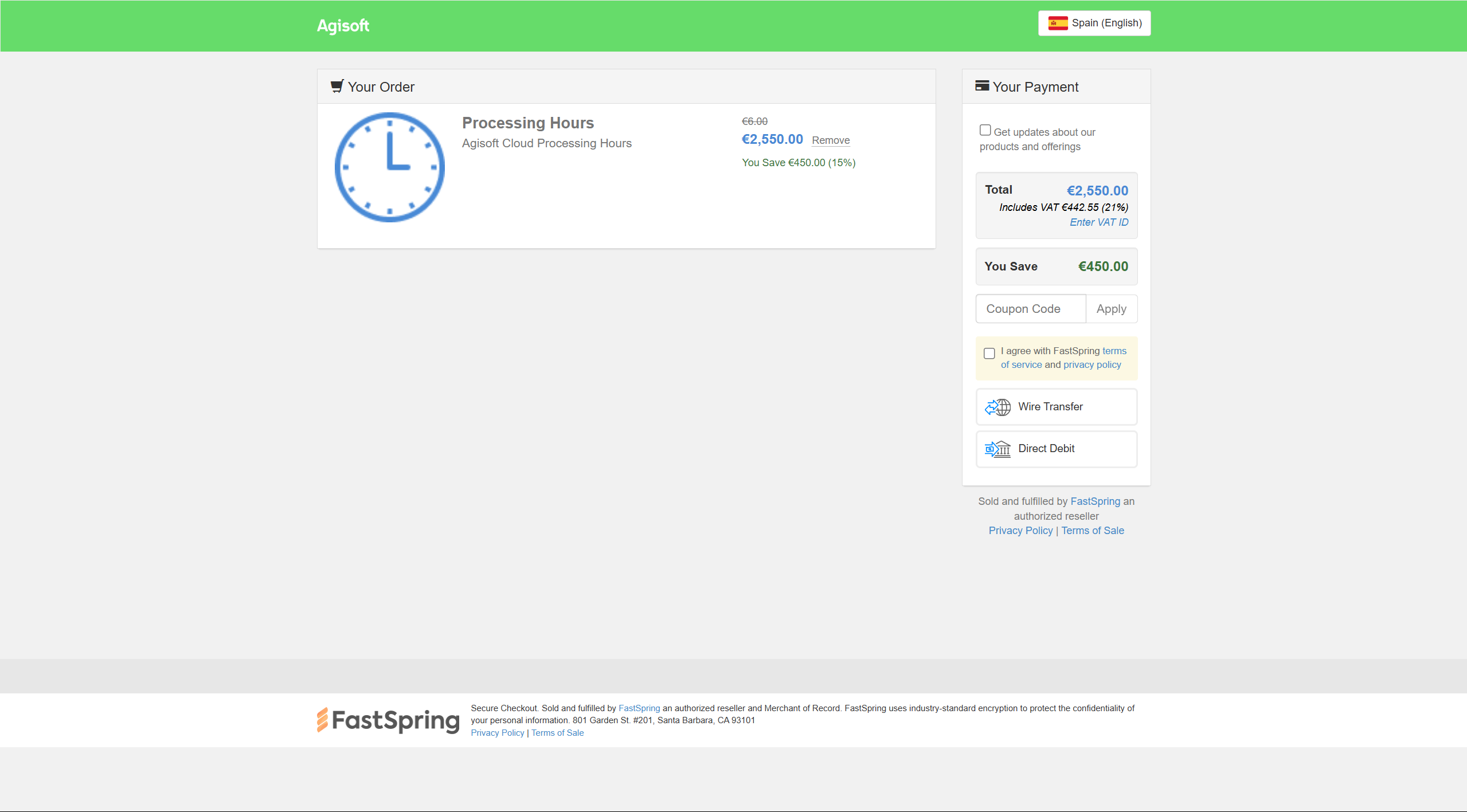Tick the FastSpring terms agreement checkbox
The height and width of the screenshot is (812, 1467).
coord(989,354)
